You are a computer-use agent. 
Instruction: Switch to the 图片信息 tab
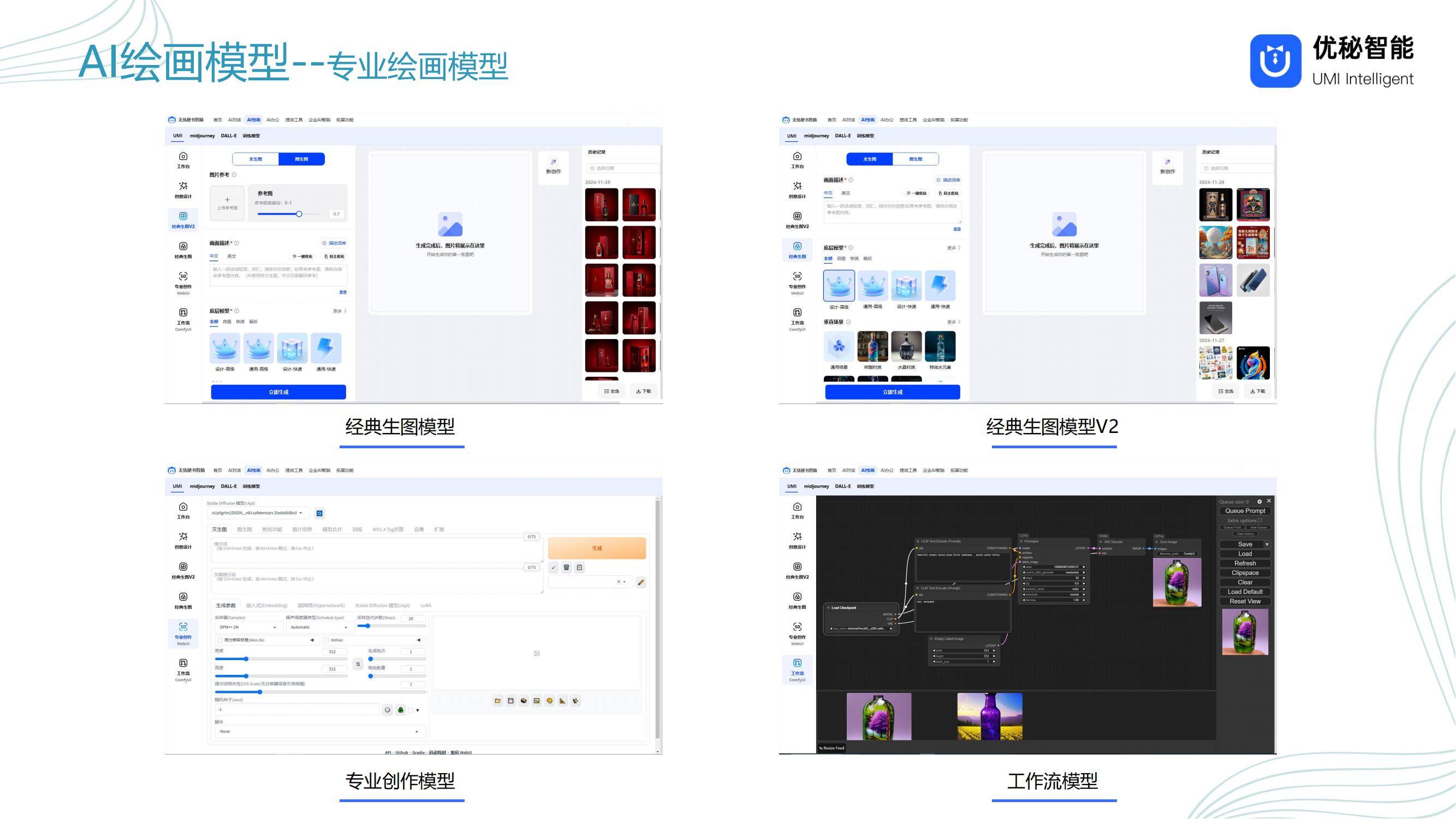(302, 530)
